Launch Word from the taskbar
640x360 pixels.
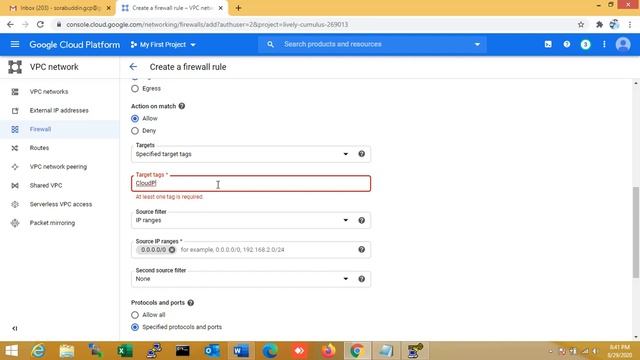[x=241, y=351]
